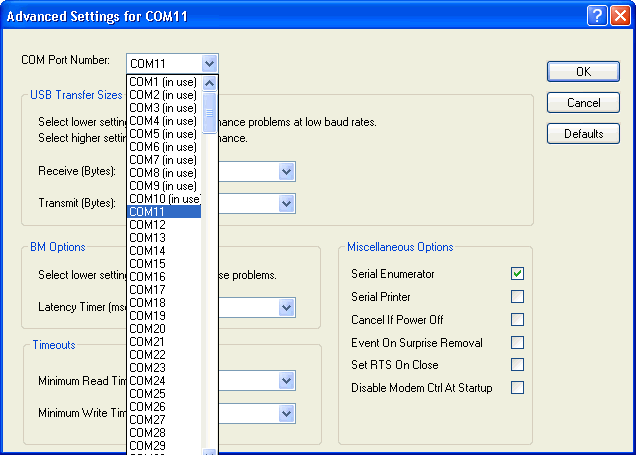Viewport: 636px width, 455px height.
Task: Select COM1 (in use) from list
Action: coord(164,82)
